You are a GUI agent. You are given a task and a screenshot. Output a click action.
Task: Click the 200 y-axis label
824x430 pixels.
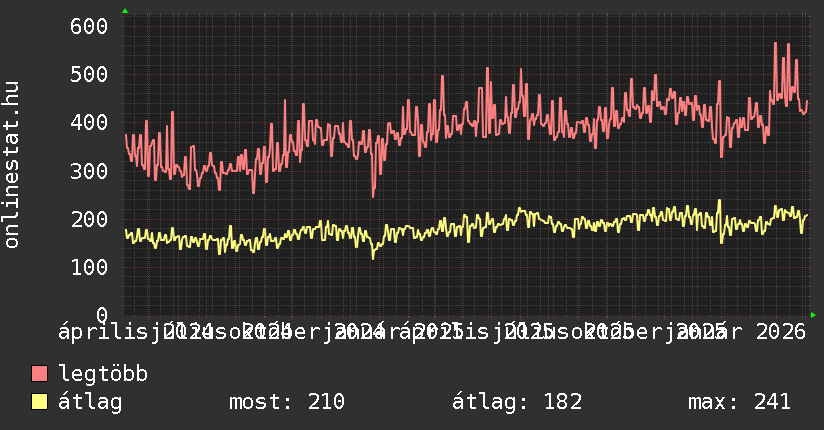(x=88, y=219)
